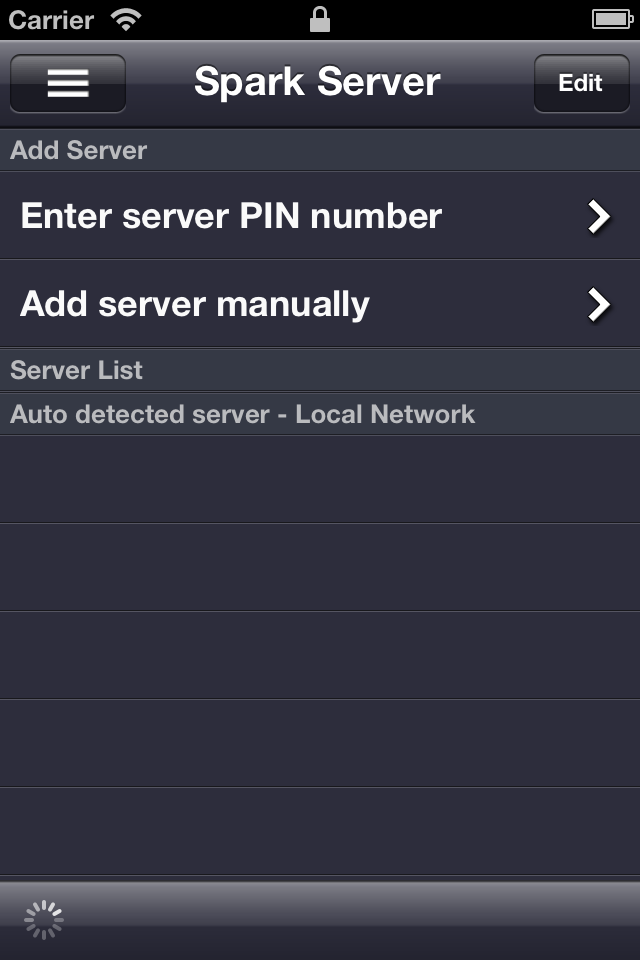640x960 pixels.
Task: Select last empty row above bottom toolbar
Action: (x=320, y=831)
